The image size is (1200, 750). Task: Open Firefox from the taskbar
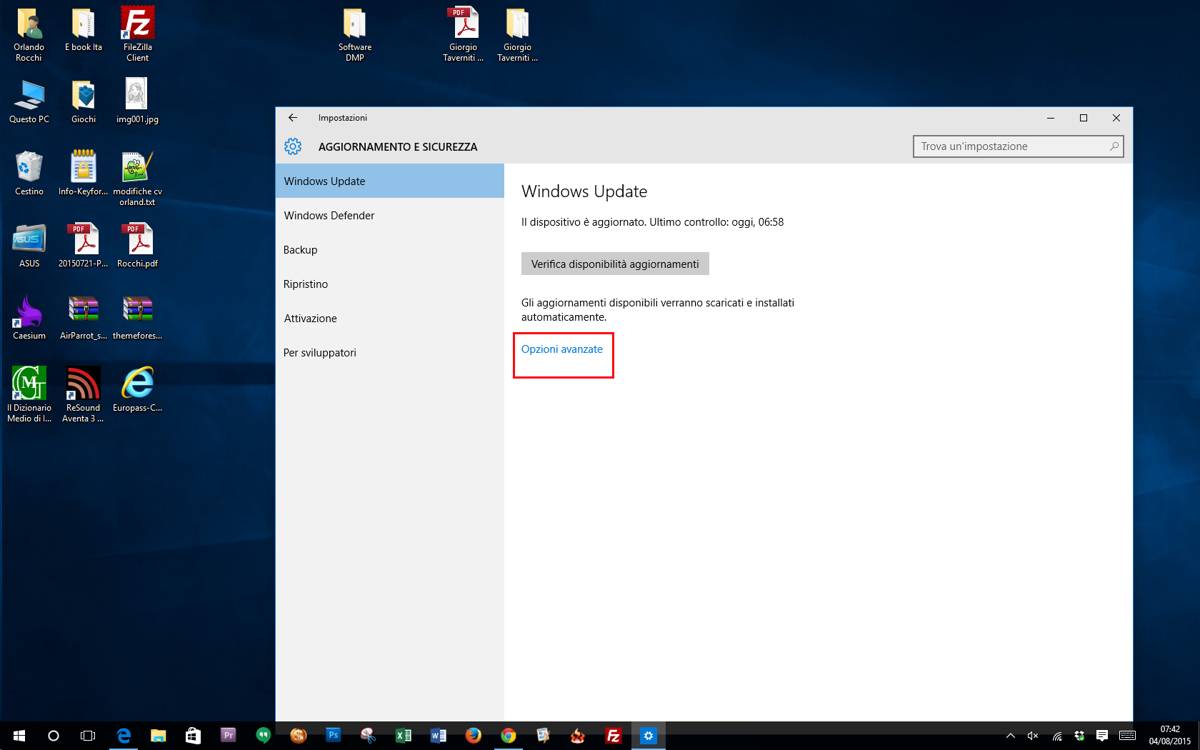[473, 736]
